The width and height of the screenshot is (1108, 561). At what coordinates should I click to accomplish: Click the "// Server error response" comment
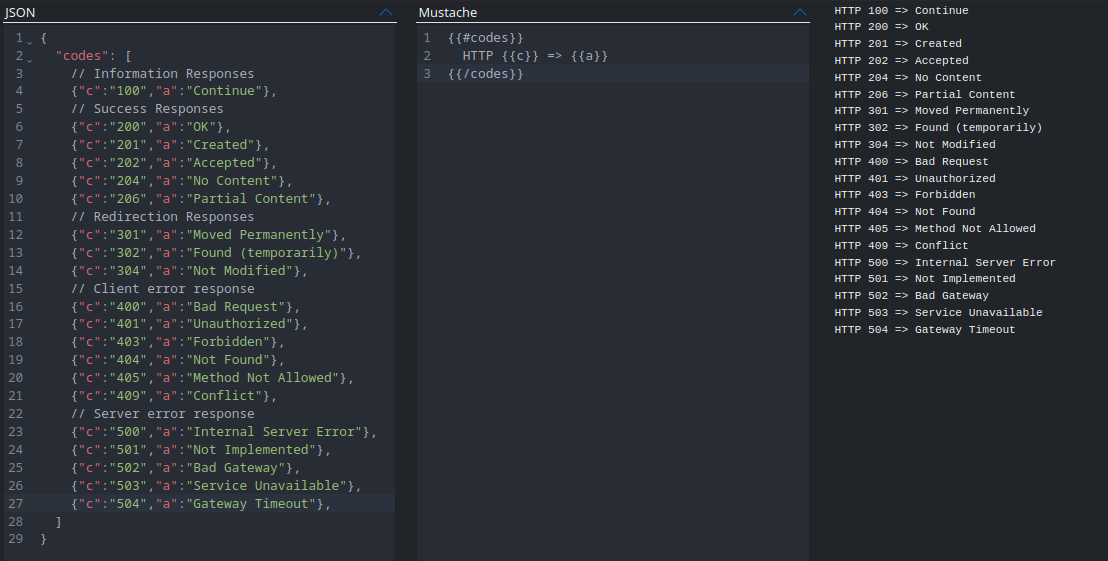pos(162,414)
